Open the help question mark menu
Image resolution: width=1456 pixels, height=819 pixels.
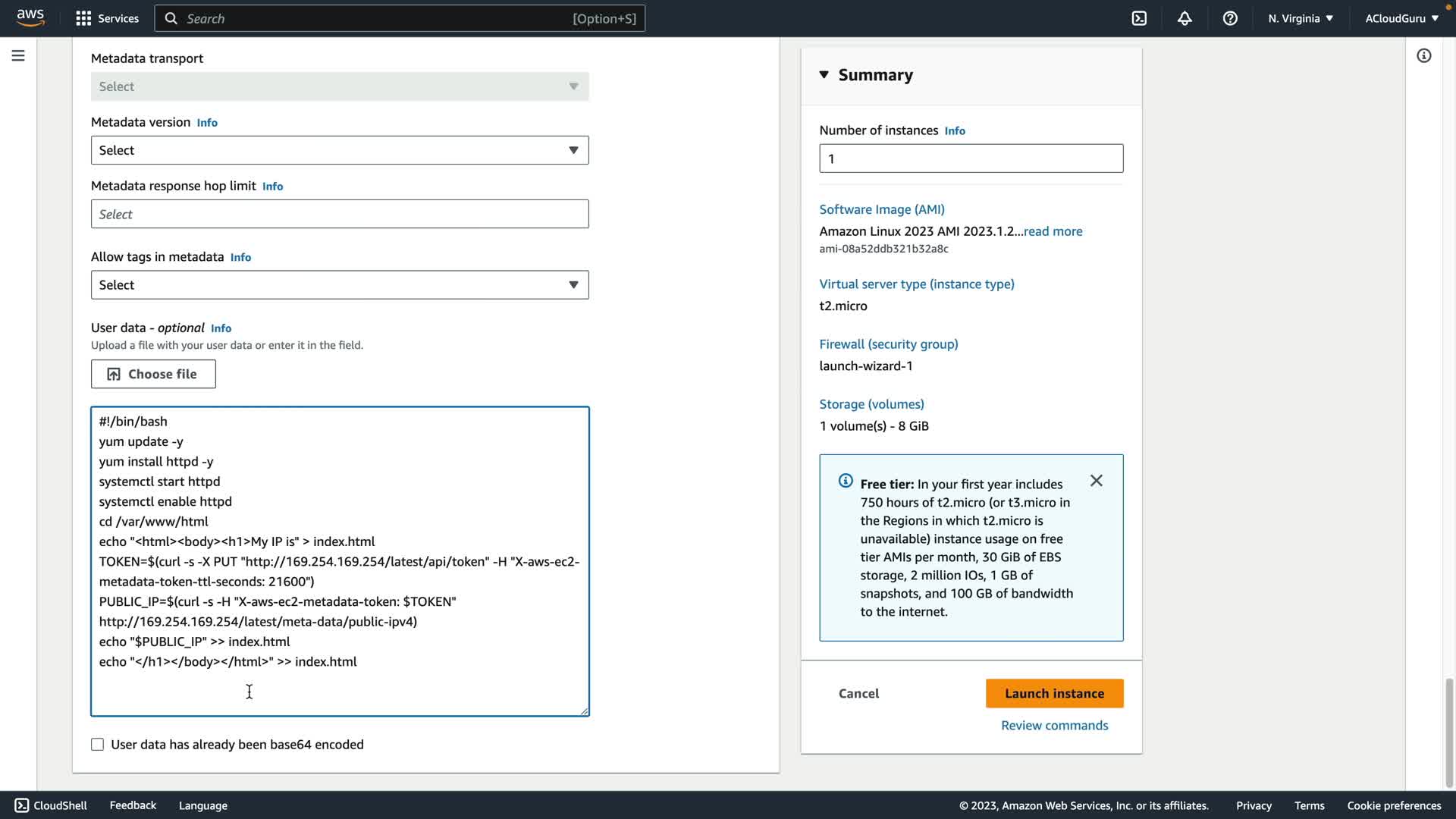pos(1230,18)
